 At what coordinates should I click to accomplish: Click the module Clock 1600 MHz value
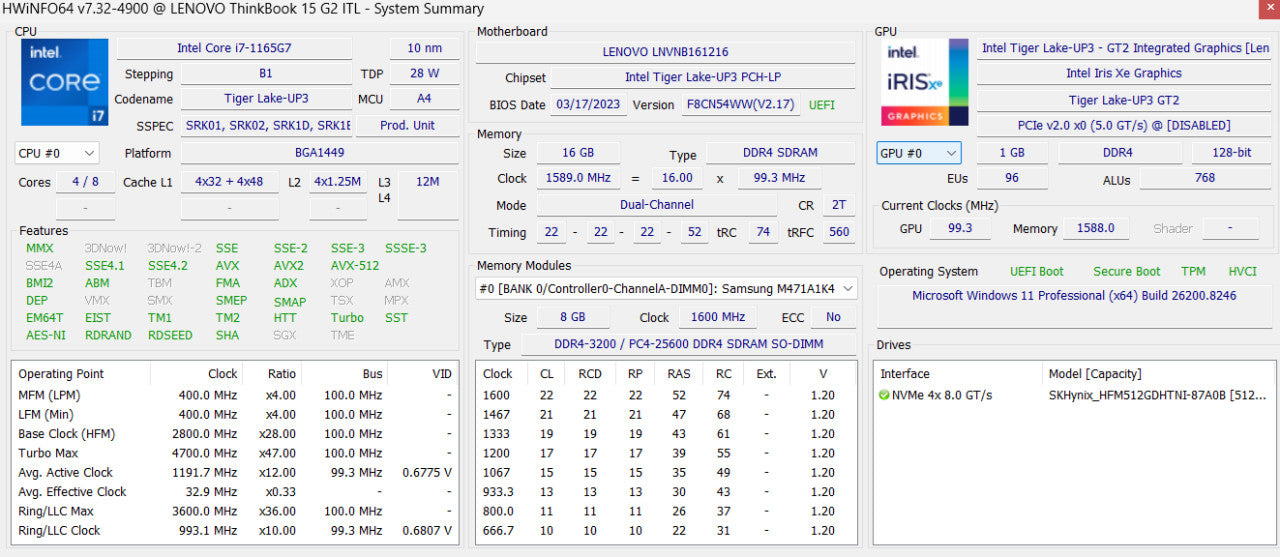point(718,317)
